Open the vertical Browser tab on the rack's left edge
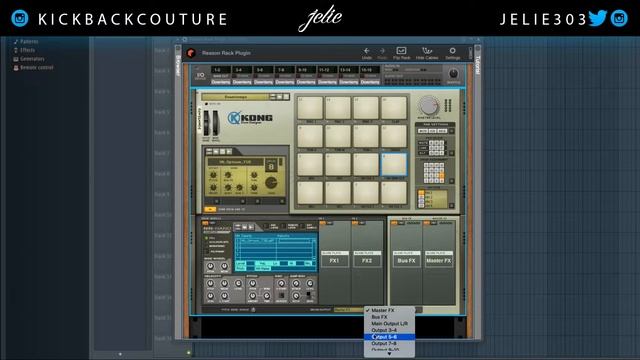The height and width of the screenshot is (360, 640). 178,65
